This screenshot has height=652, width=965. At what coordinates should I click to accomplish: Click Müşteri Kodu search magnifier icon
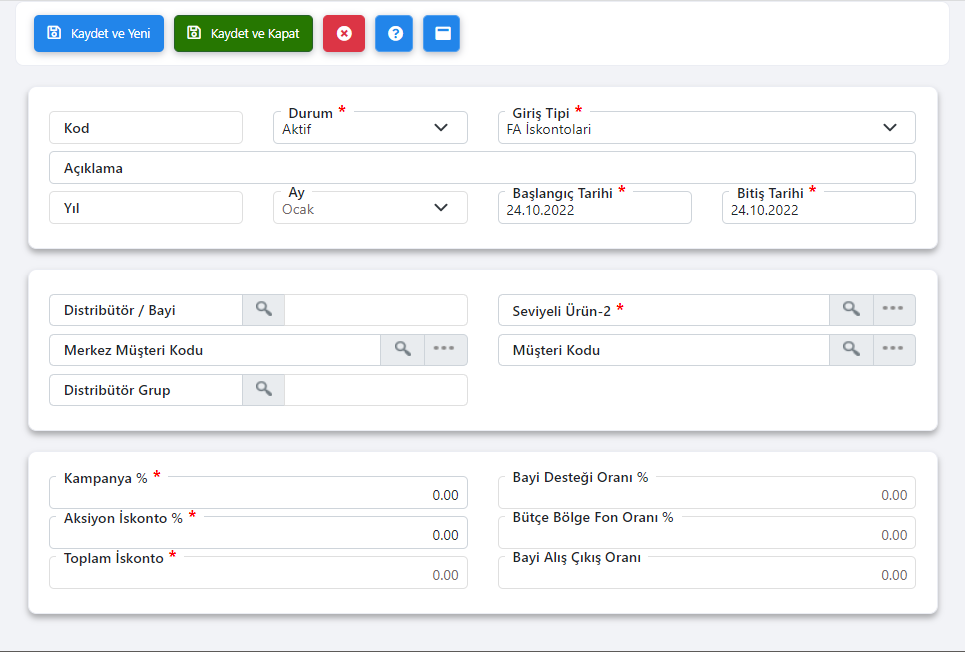coord(851,350)
